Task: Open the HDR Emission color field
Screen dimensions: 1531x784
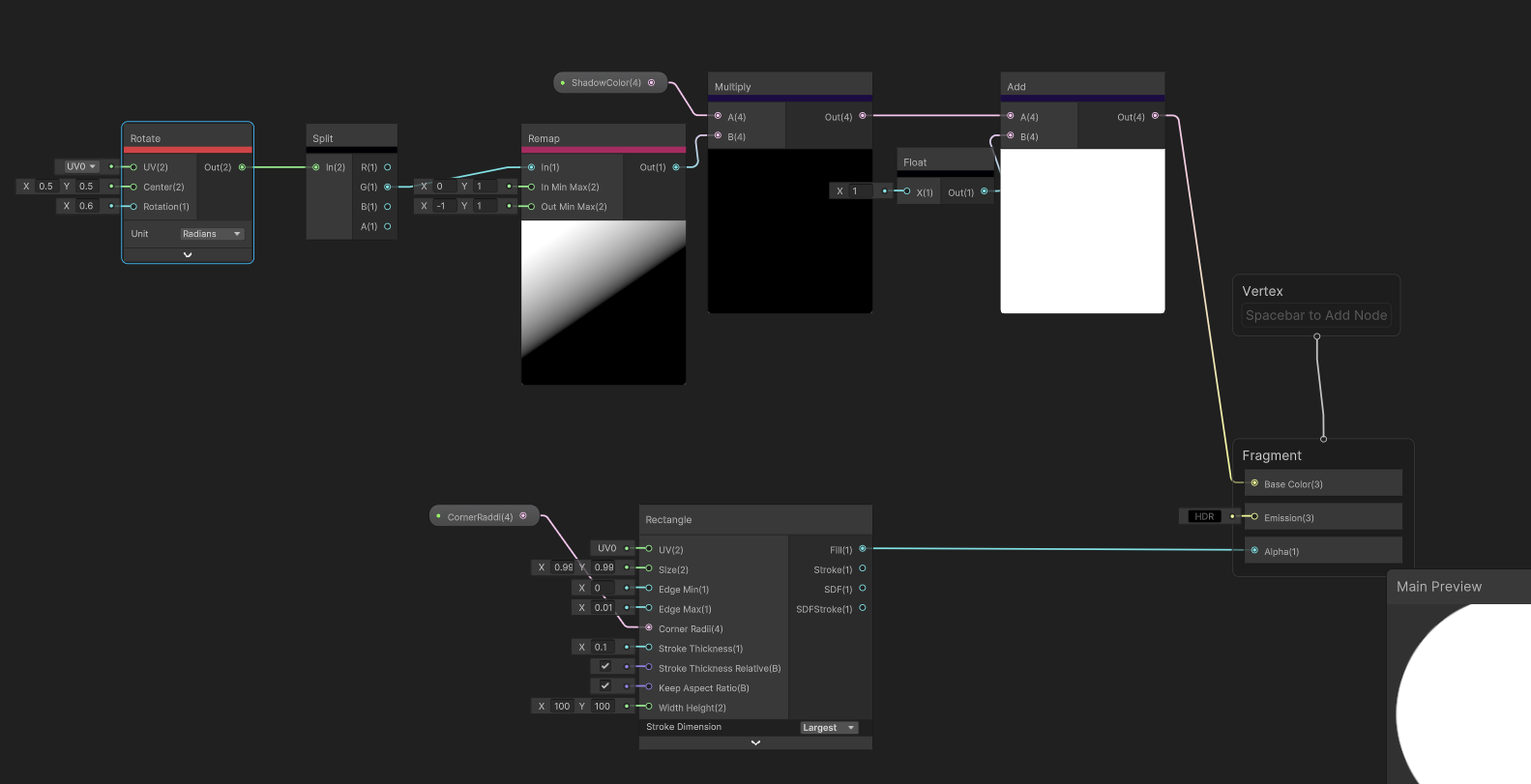Action: (1204, 516)
